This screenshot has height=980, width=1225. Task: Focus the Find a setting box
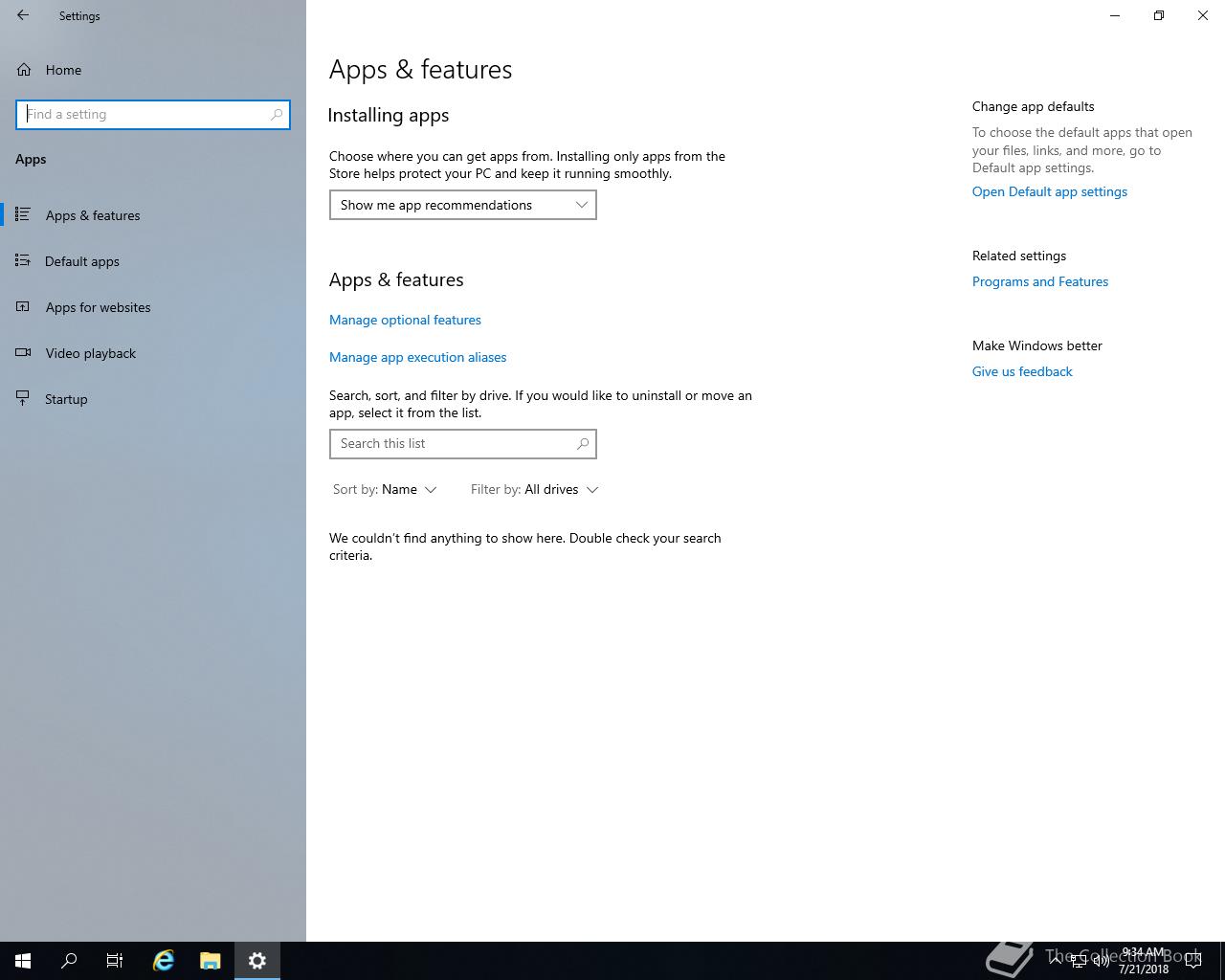click(153, 114)
